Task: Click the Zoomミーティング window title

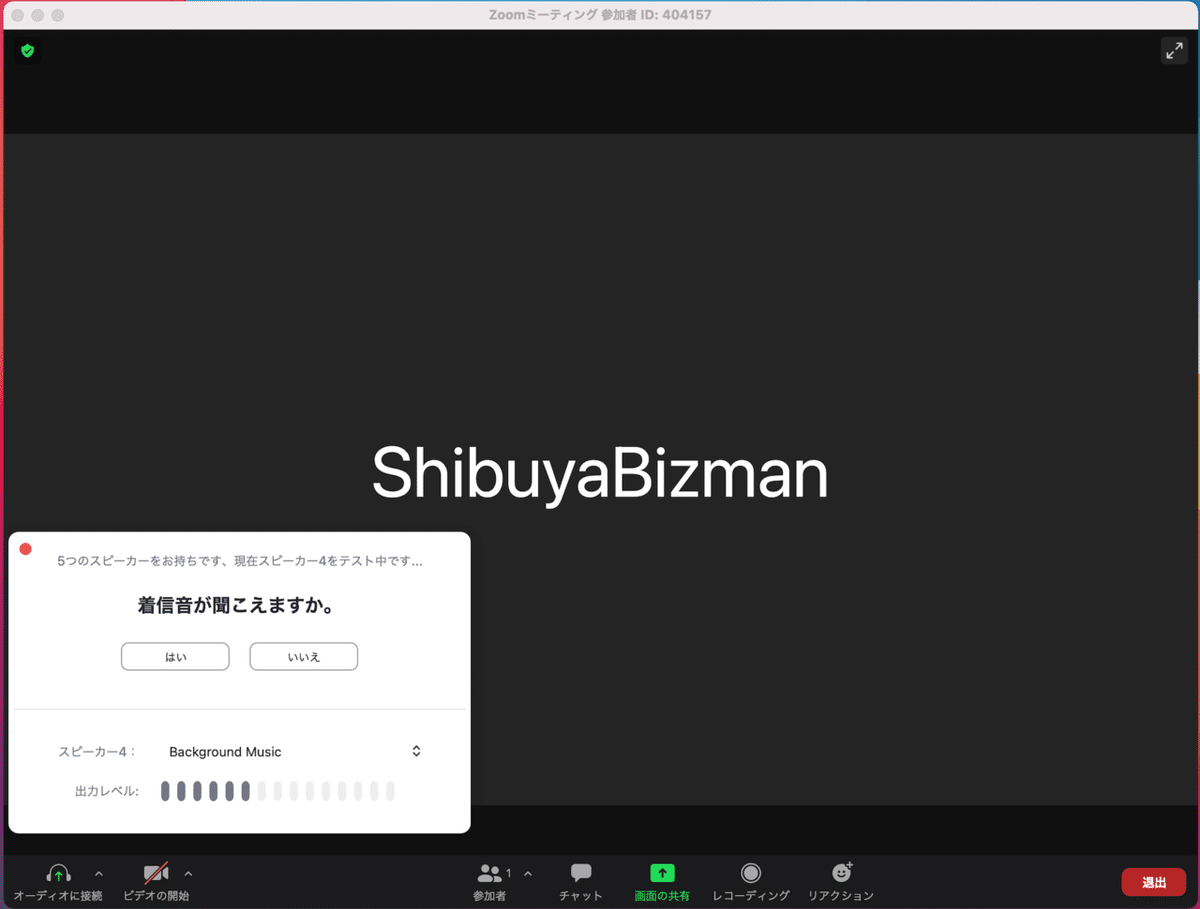Action: [600, 15]
